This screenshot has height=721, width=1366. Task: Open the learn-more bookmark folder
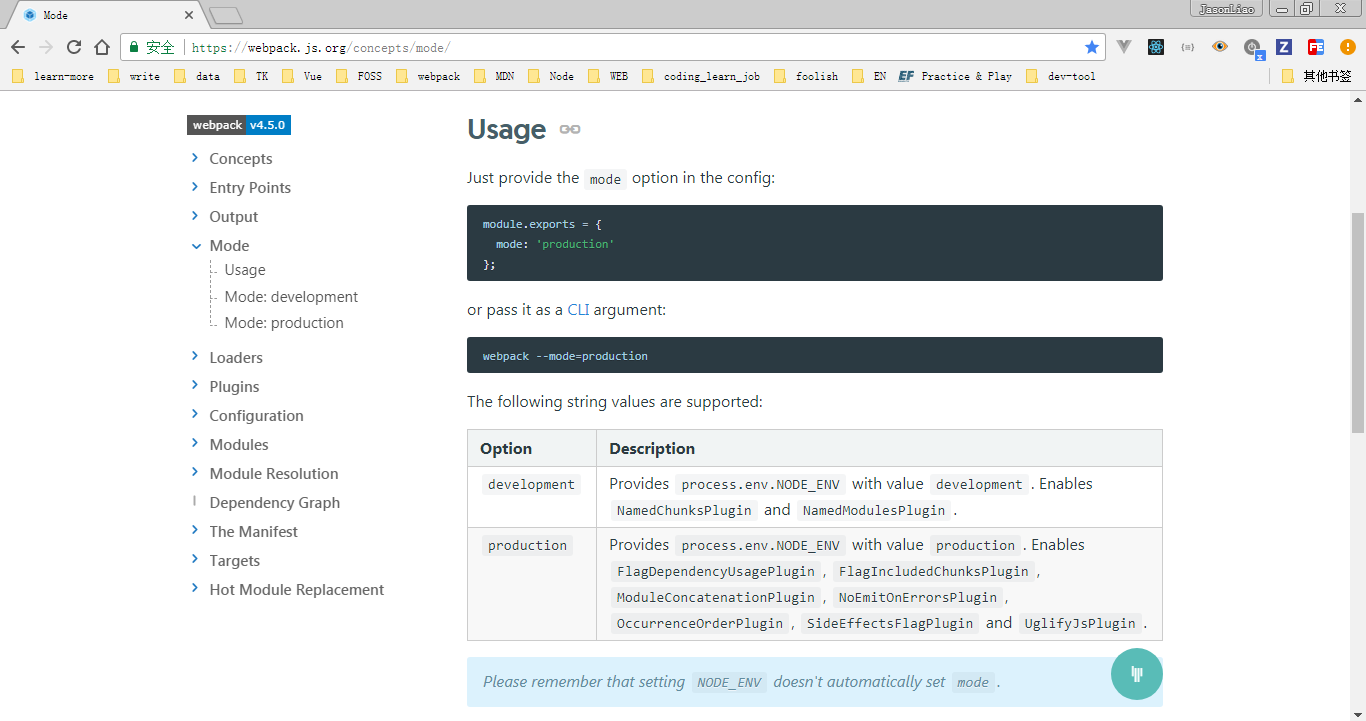[53, 76]
